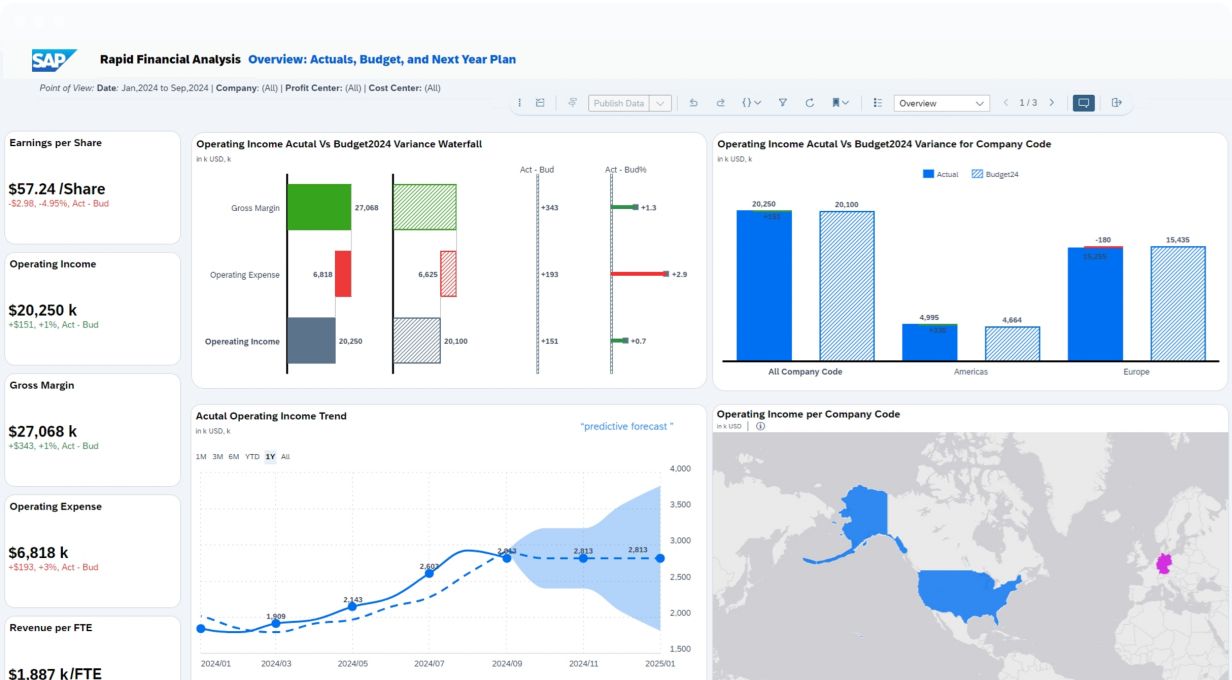Select the YTD time range option
This screenshot has height=680, width=1232.
click(x=252, y=457)
